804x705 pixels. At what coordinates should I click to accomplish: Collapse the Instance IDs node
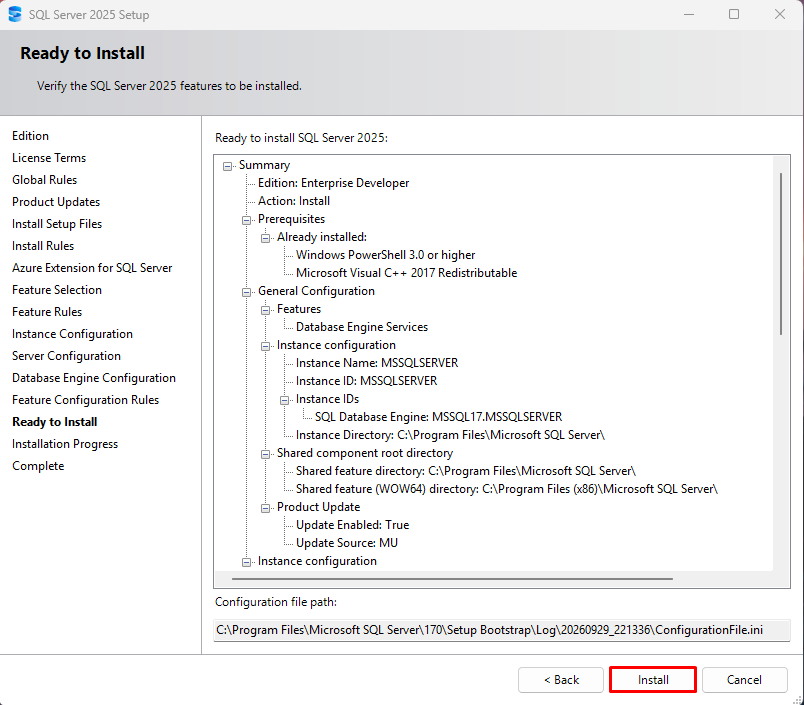click(285, 400)
